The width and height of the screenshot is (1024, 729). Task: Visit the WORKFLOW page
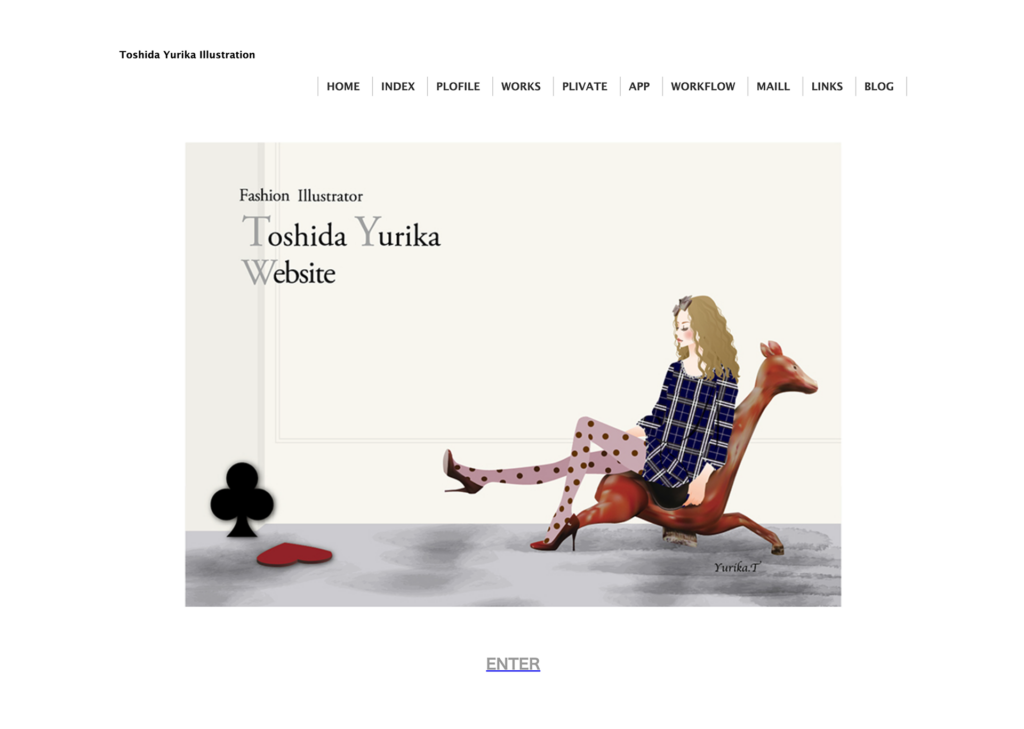click(x=703, y=86)
